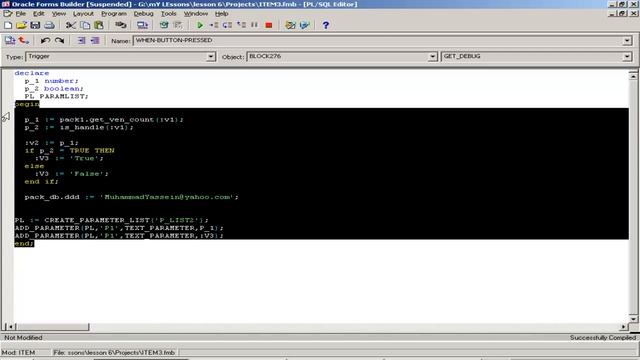Open the Window menu
640x360 pixels.
click(196, 14)
